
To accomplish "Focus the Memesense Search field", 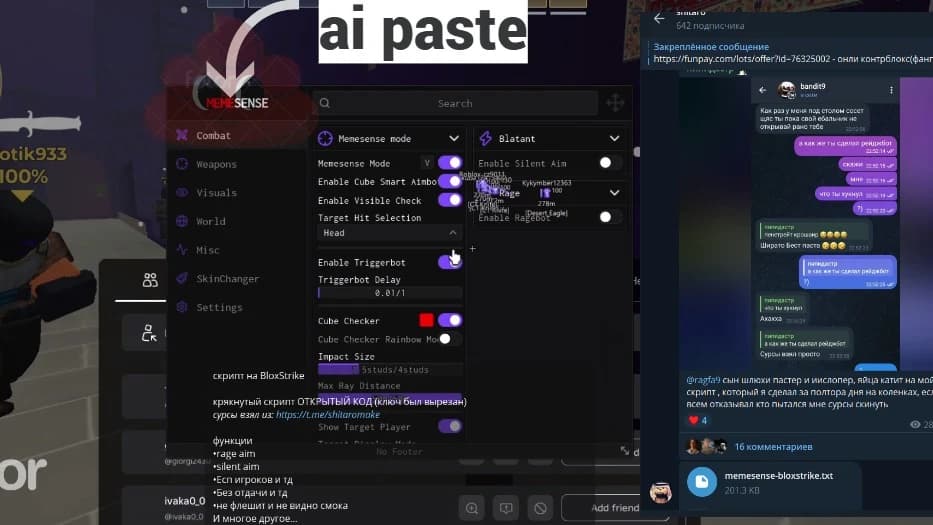I will pyautogui.click(x=455, y=103).
